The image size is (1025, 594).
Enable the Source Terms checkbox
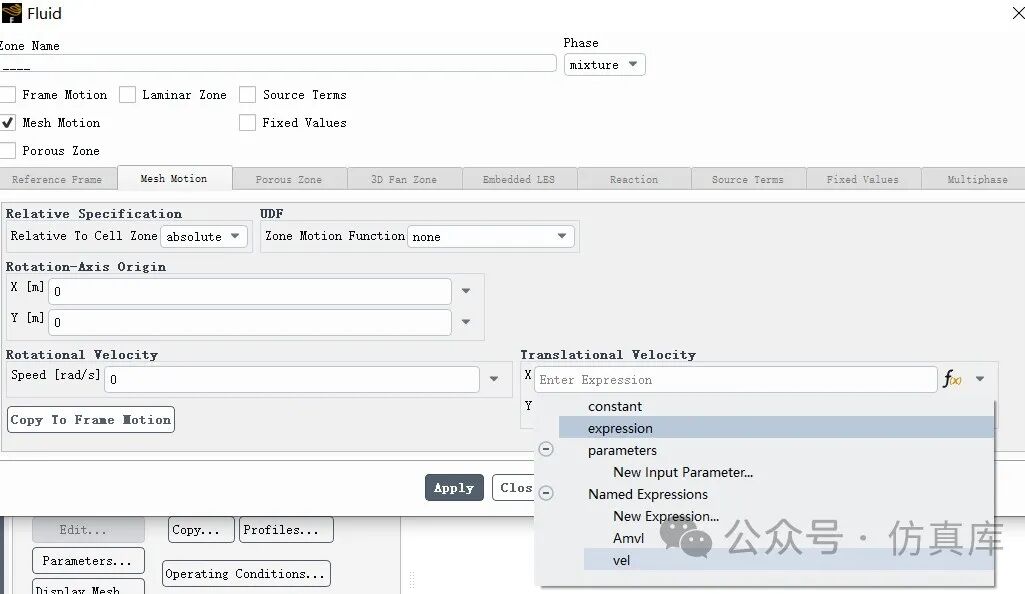pos(247,95)
